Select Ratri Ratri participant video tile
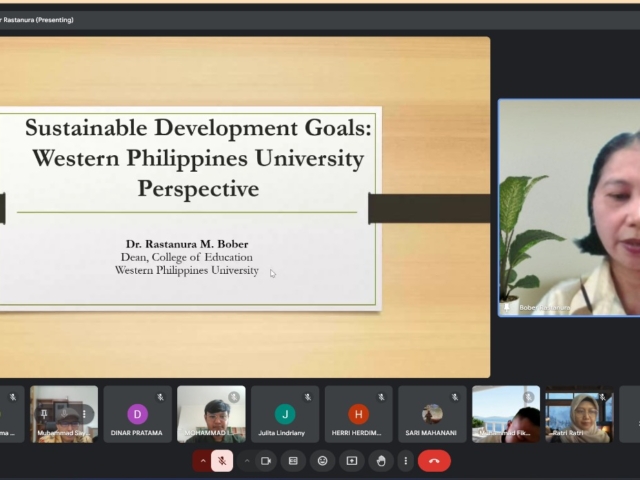This screenshot has width=640, height=480. tap(579, 414)
